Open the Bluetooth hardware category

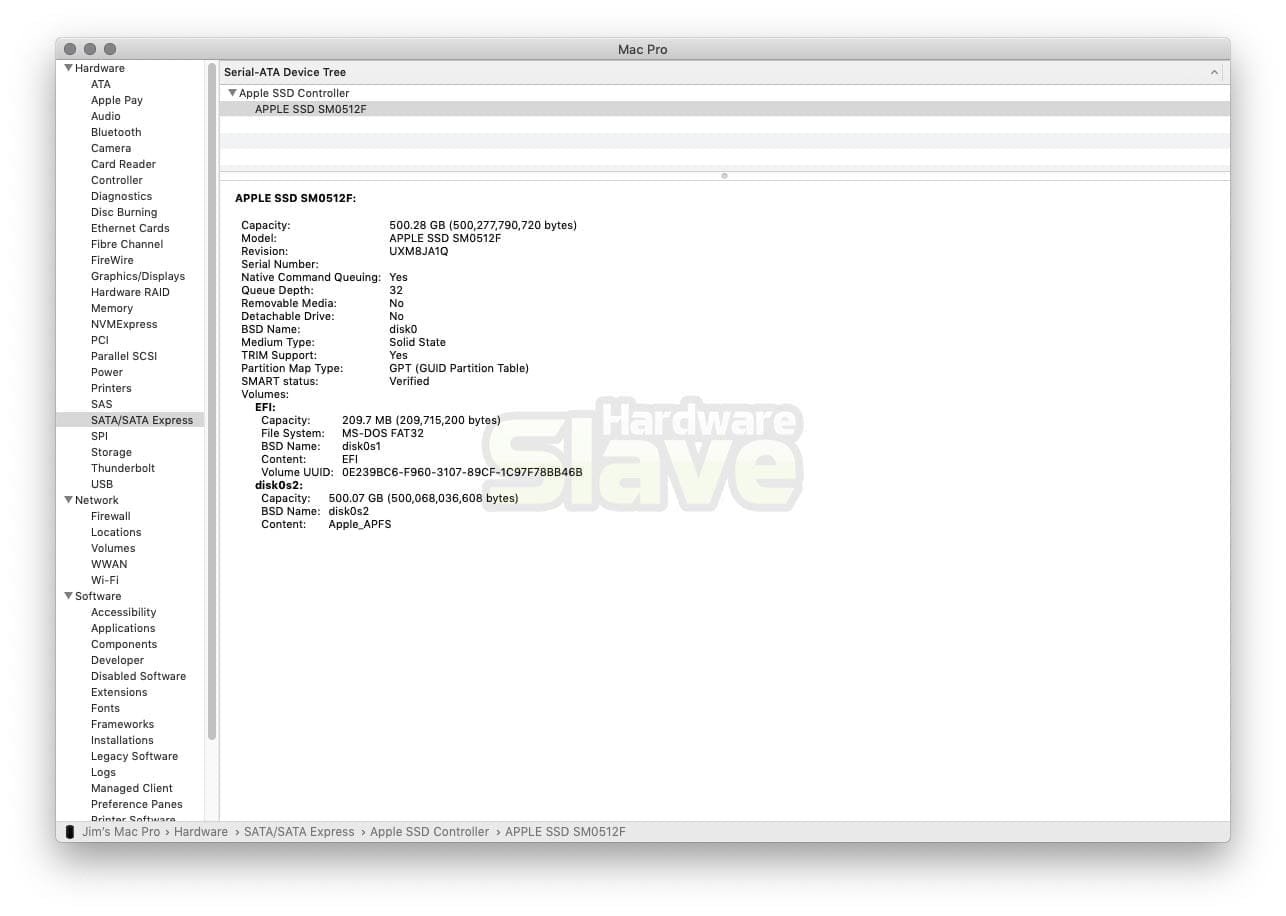[116, 132]
